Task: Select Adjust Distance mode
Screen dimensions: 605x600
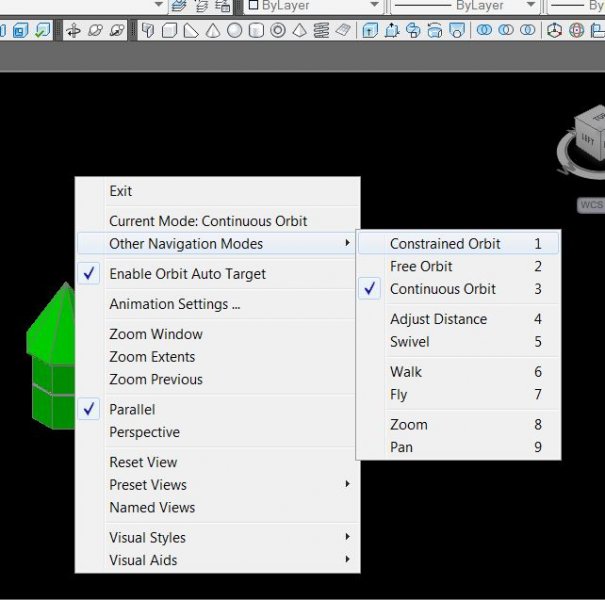Action: click(x=458, y=319)
